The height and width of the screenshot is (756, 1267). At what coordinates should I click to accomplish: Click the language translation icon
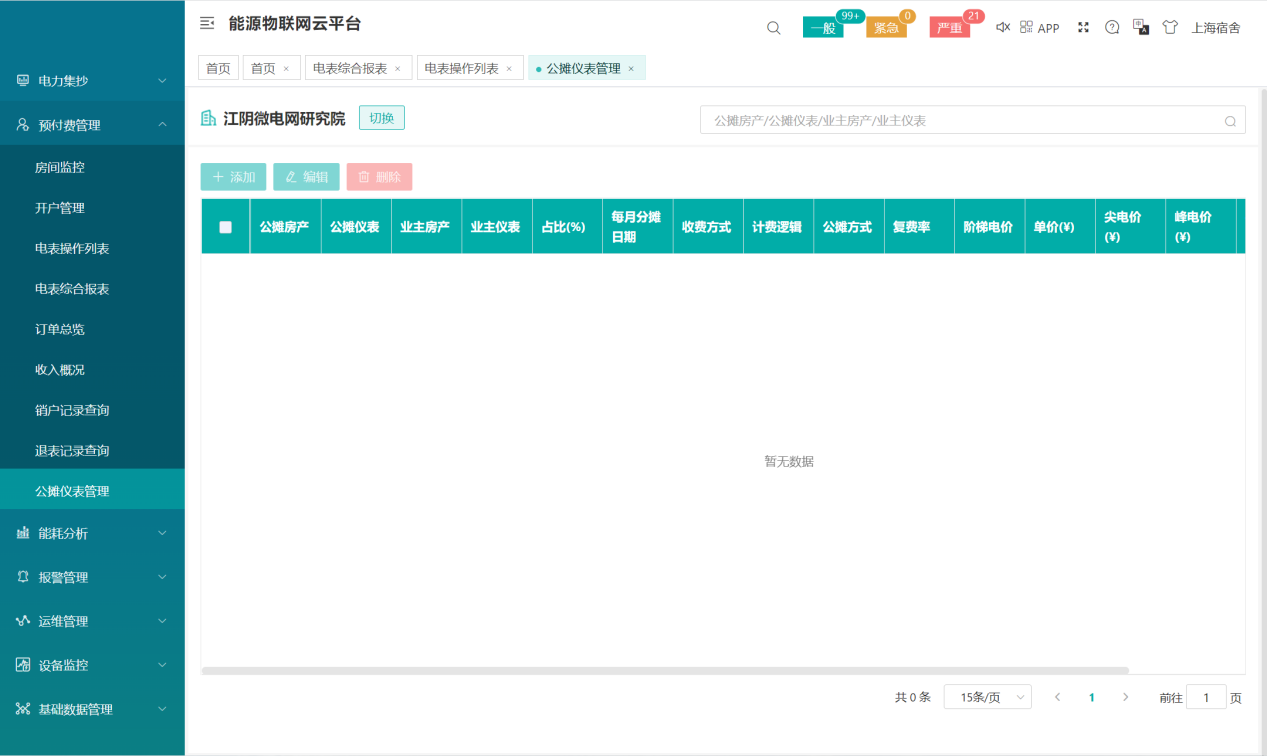click(x=1140, y=27)
